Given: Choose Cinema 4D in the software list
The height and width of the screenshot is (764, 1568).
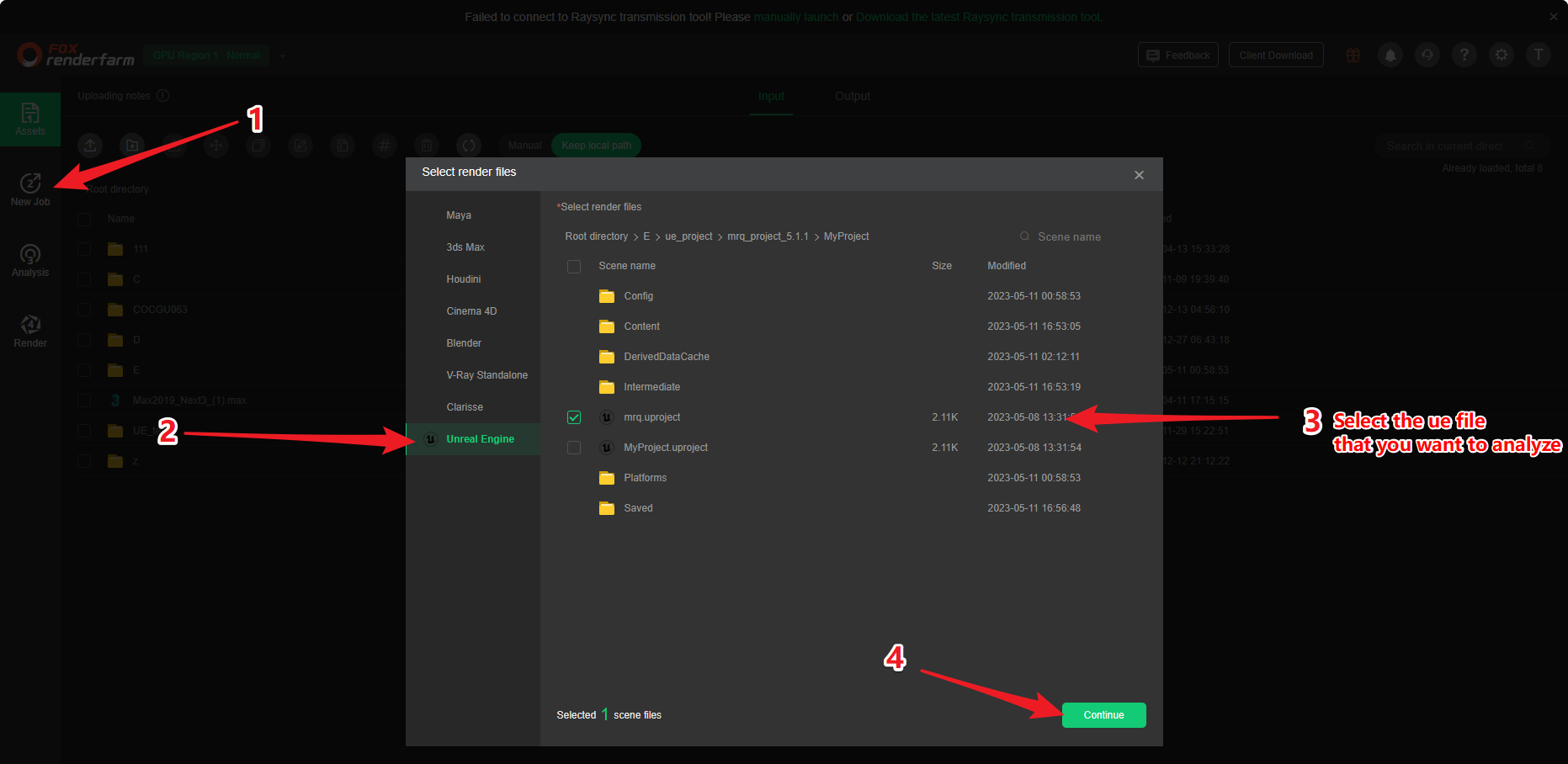Looking at the screenshot, I should click(x=473, y=311).
